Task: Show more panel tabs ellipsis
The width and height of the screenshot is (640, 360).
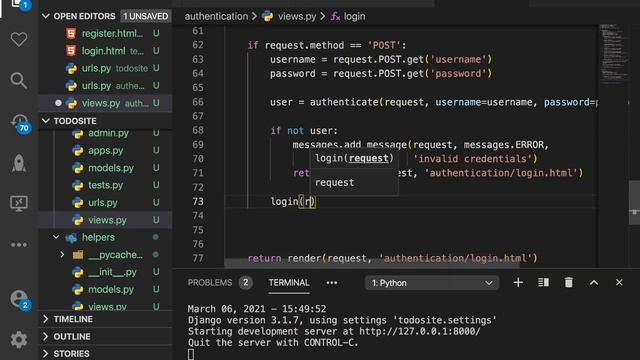Action: point(332,282)
